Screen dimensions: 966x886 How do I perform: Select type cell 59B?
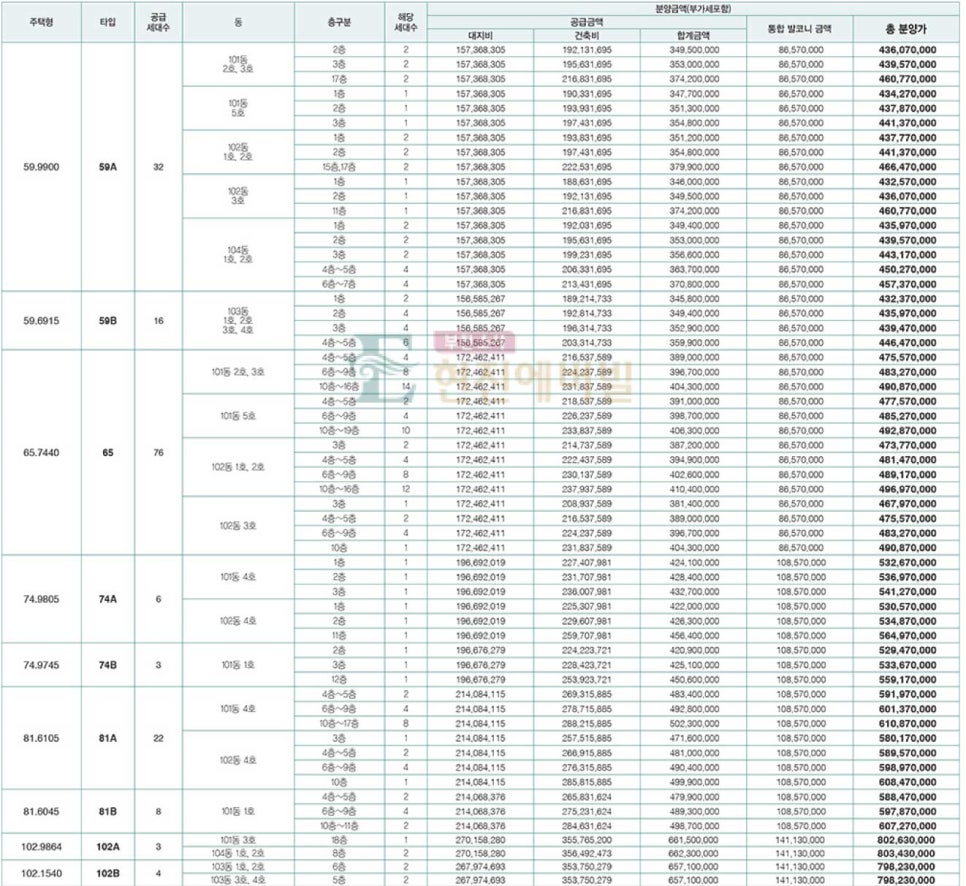tap(108, 320)
